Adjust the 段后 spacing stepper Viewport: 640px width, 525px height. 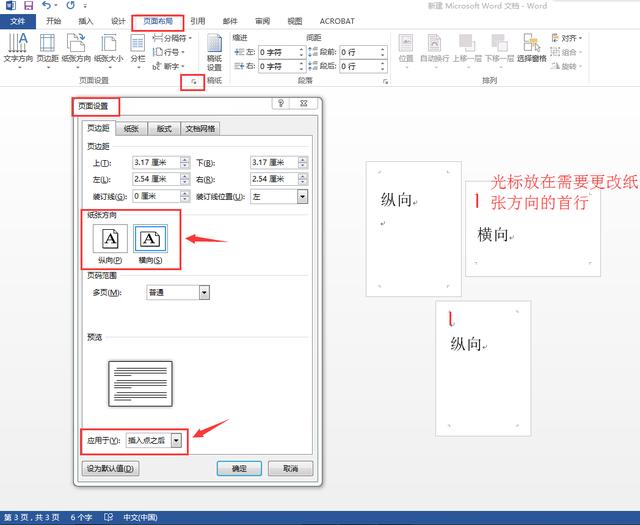(382, 66)
